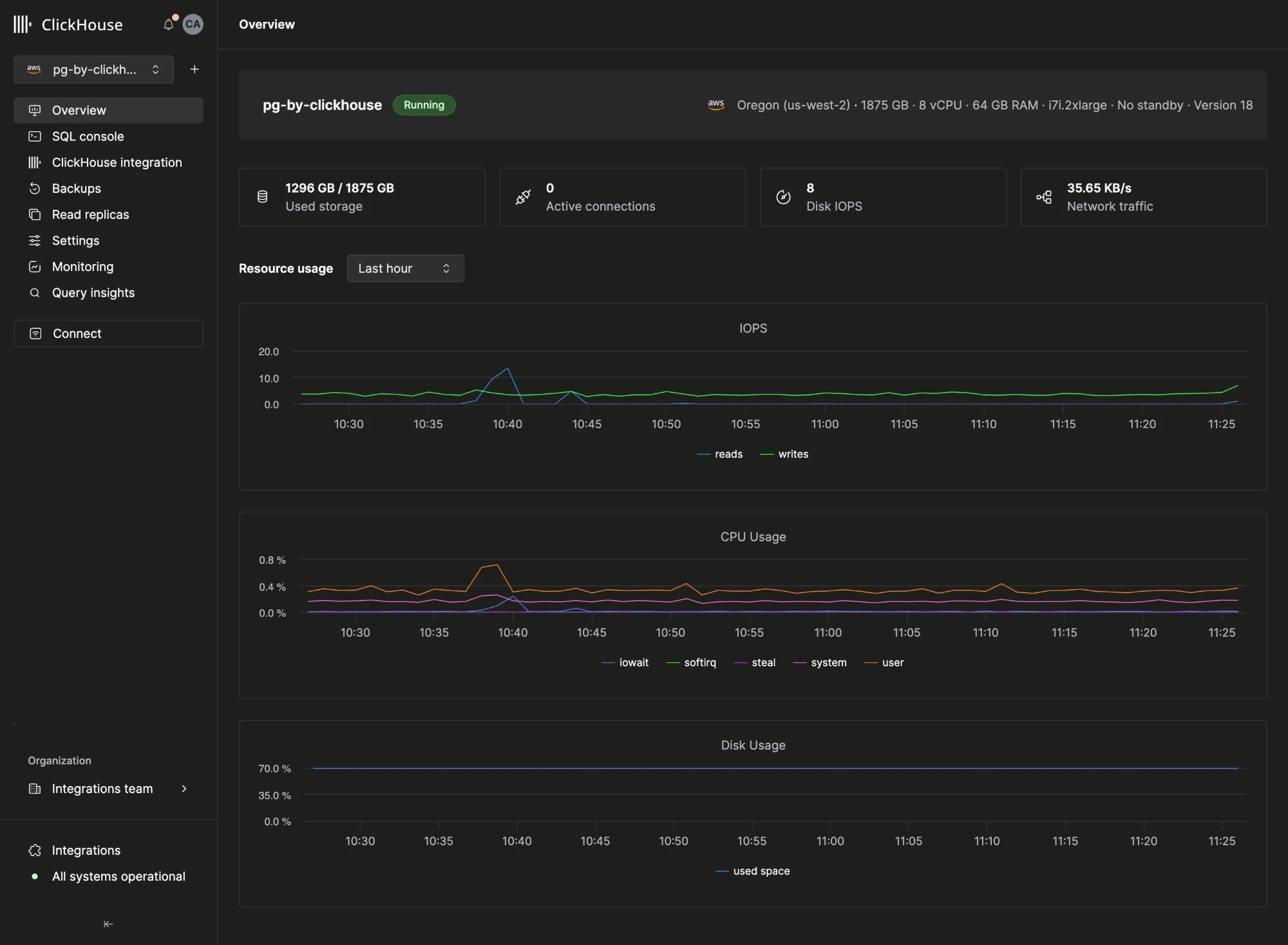Click the ClickHouse logo icon
This screenshot has height=945, width=1288.
pos(23,24)
